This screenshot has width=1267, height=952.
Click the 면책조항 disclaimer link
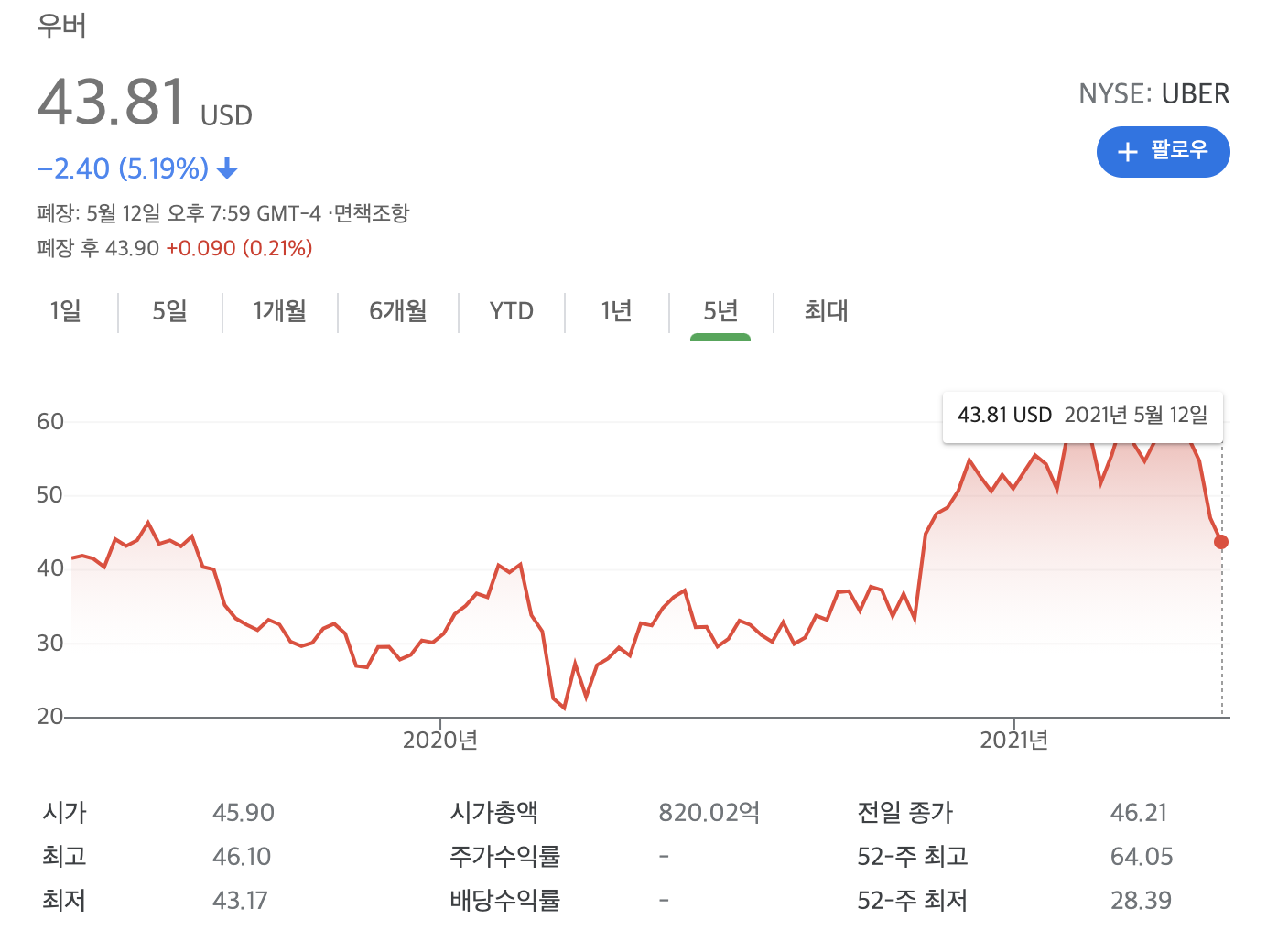(371, 213)
